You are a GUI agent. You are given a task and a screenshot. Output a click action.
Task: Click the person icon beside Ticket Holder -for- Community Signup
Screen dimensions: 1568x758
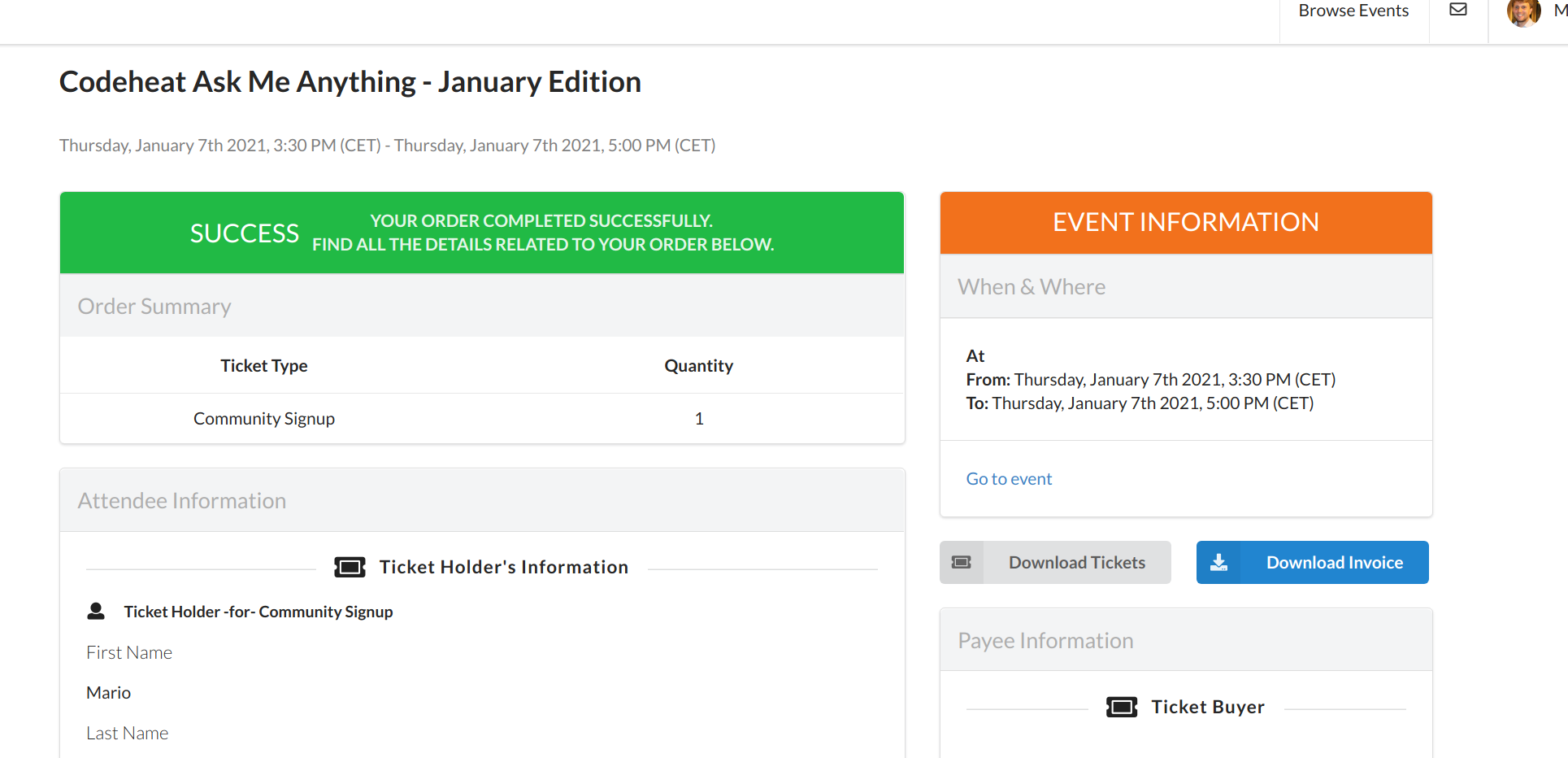[x=96, y=611]
